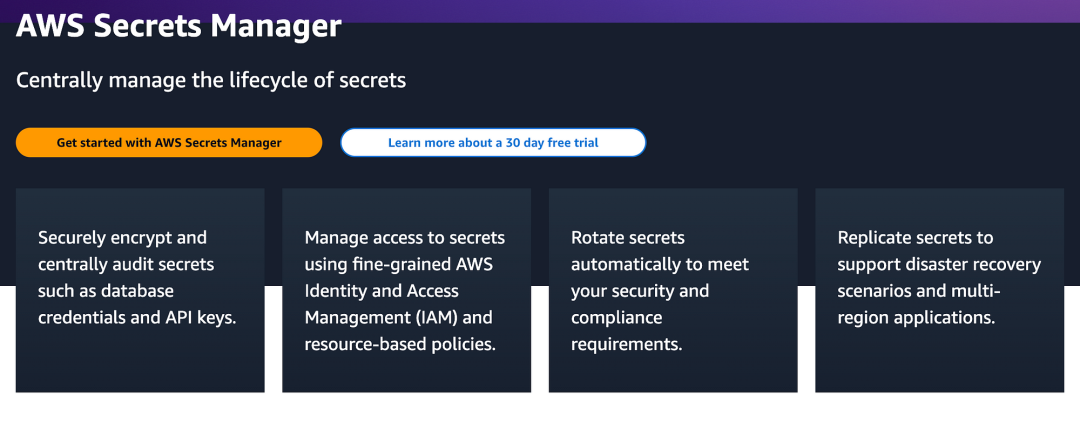Click the 'Securely encrypt and' first line
Screen dimensions: 1080x423
pyautogui.click(x=122, y=238)
